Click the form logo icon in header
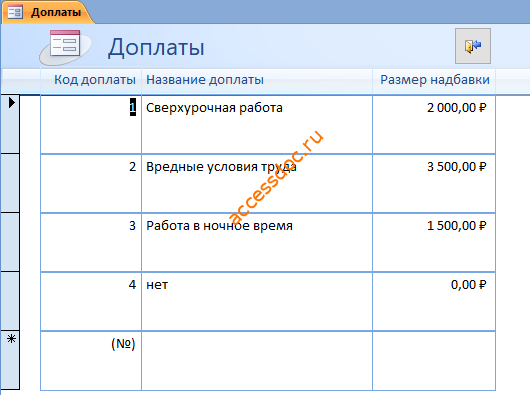530x395 pixels. pyautogui.click(x=65, y=47)
